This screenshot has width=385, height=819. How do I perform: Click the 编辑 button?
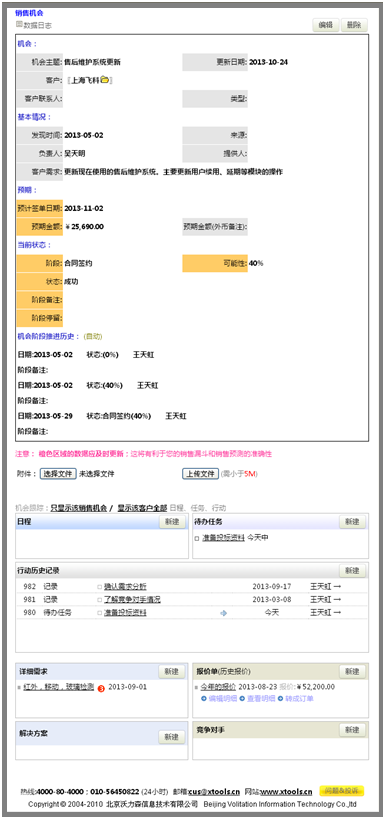pyautogui.click(x=326, y=25)
